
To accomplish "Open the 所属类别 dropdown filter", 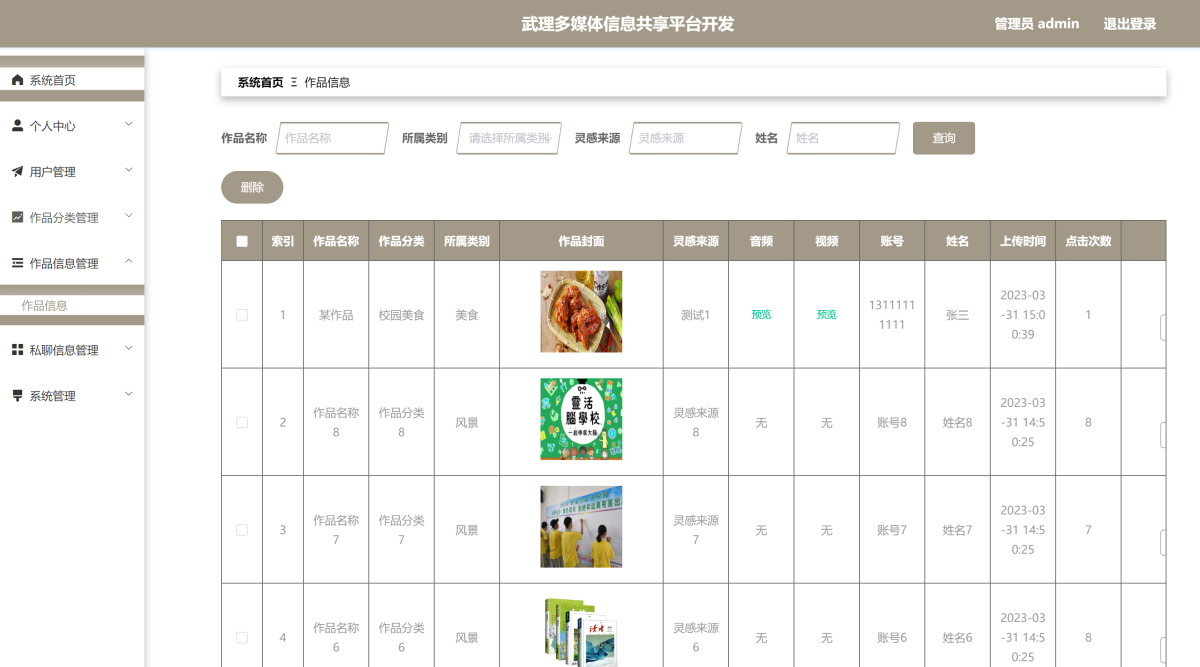I will 508,138.
